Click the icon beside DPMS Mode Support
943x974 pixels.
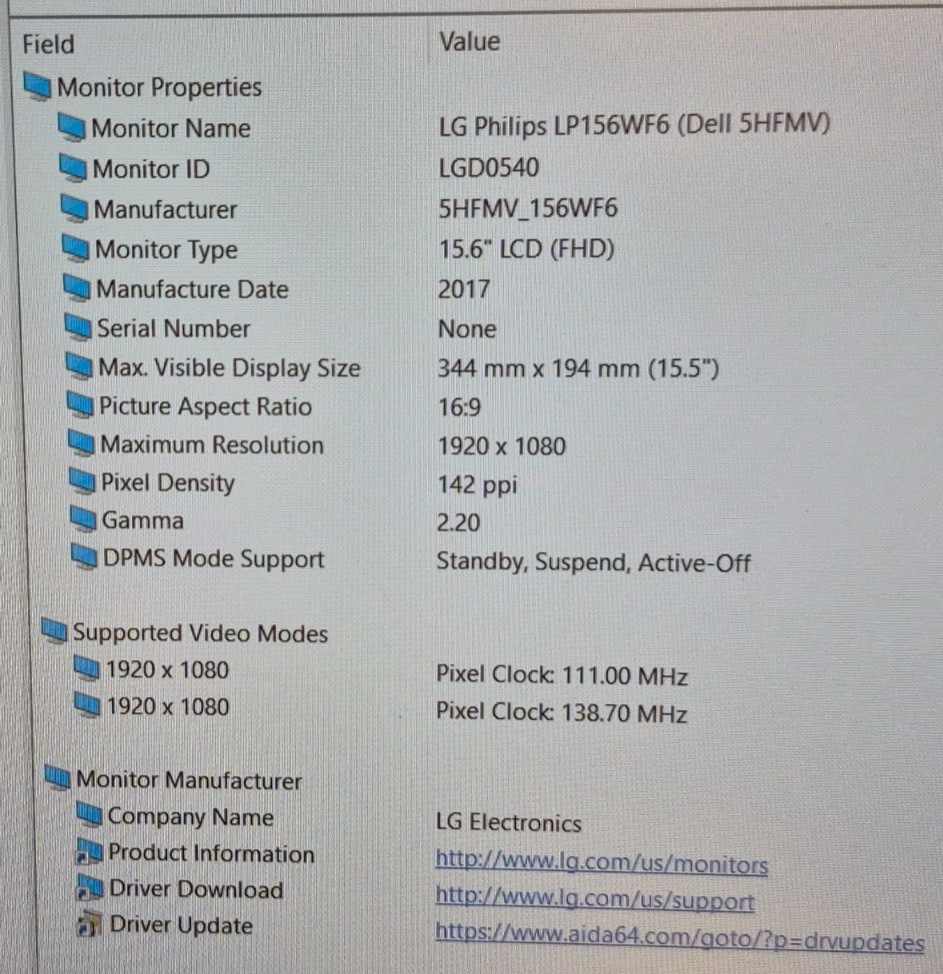84,557
